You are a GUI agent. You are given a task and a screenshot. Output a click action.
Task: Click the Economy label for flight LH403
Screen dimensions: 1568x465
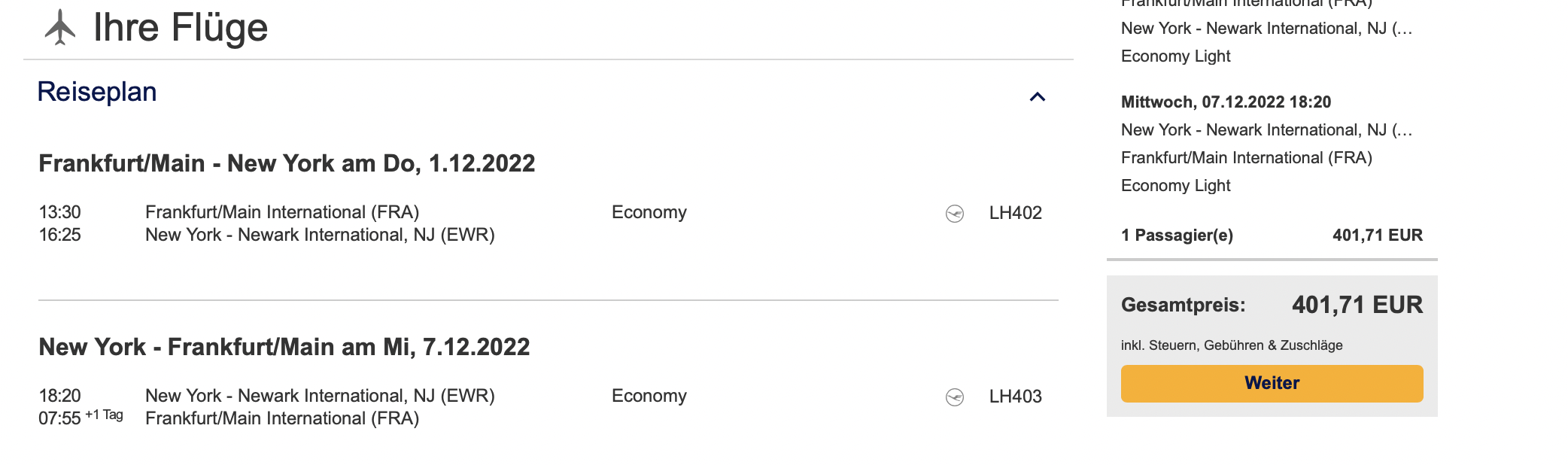coord(649,396)
